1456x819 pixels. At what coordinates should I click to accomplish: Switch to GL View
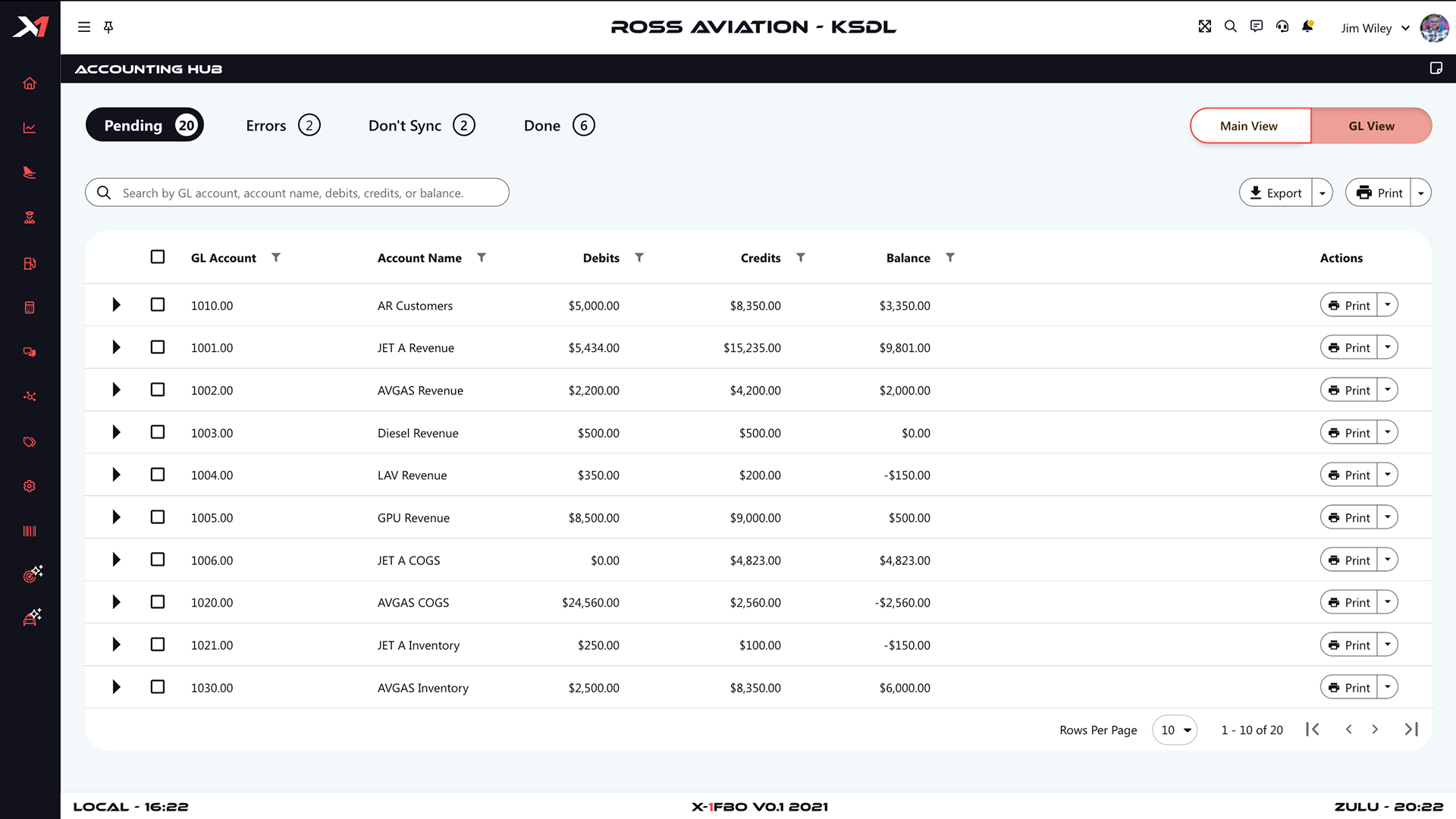pyautogui.click(x=1371, y=126)
